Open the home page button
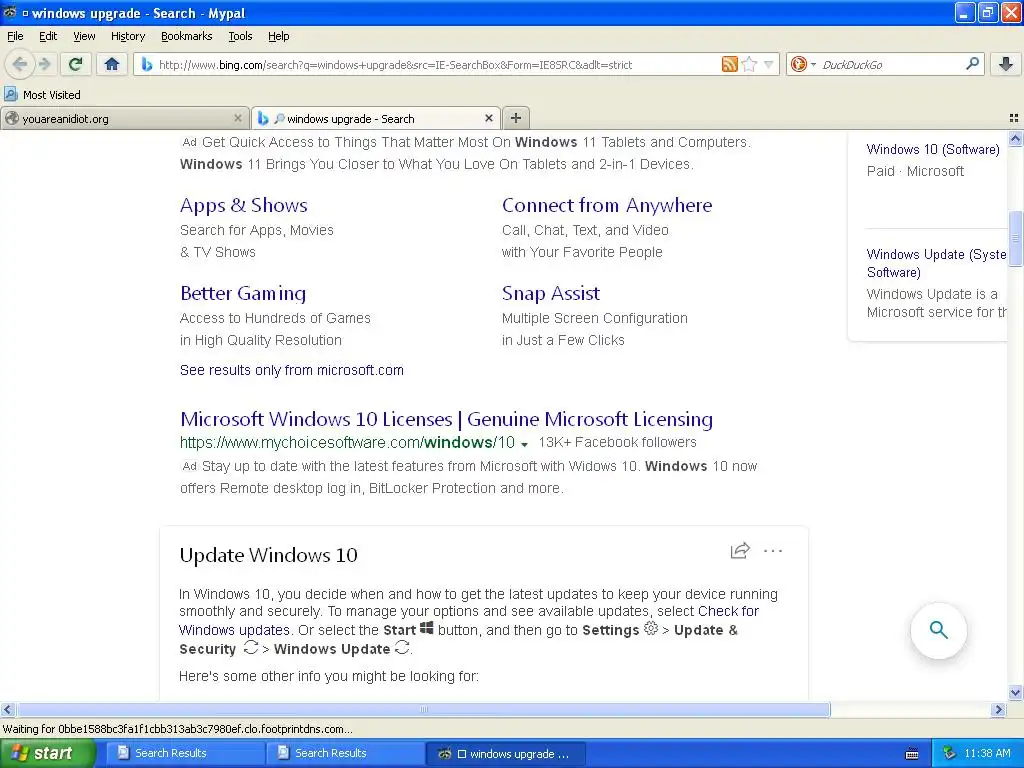 click(112, 64)
